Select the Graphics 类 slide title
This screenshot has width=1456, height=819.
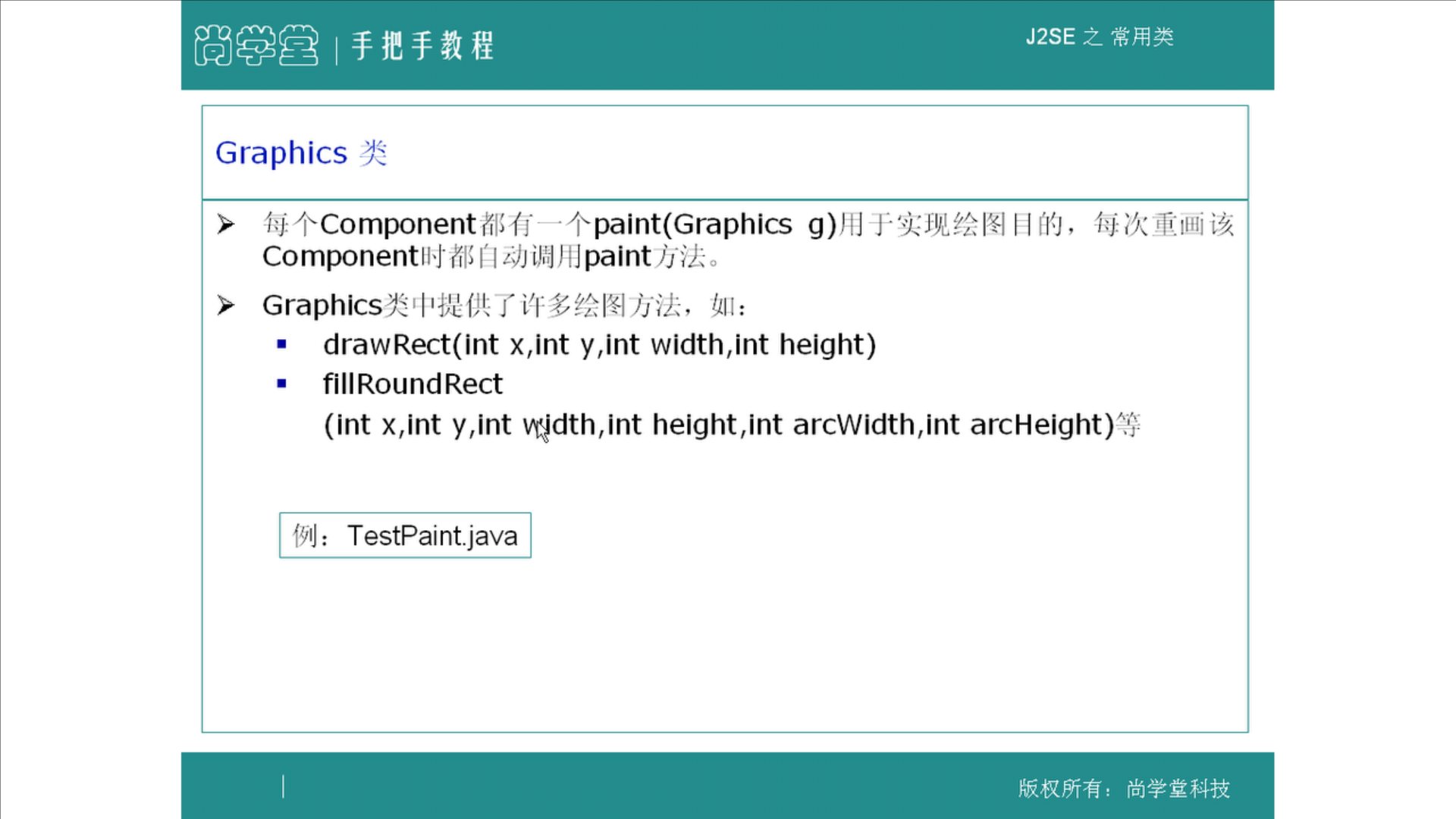point(301,153)
